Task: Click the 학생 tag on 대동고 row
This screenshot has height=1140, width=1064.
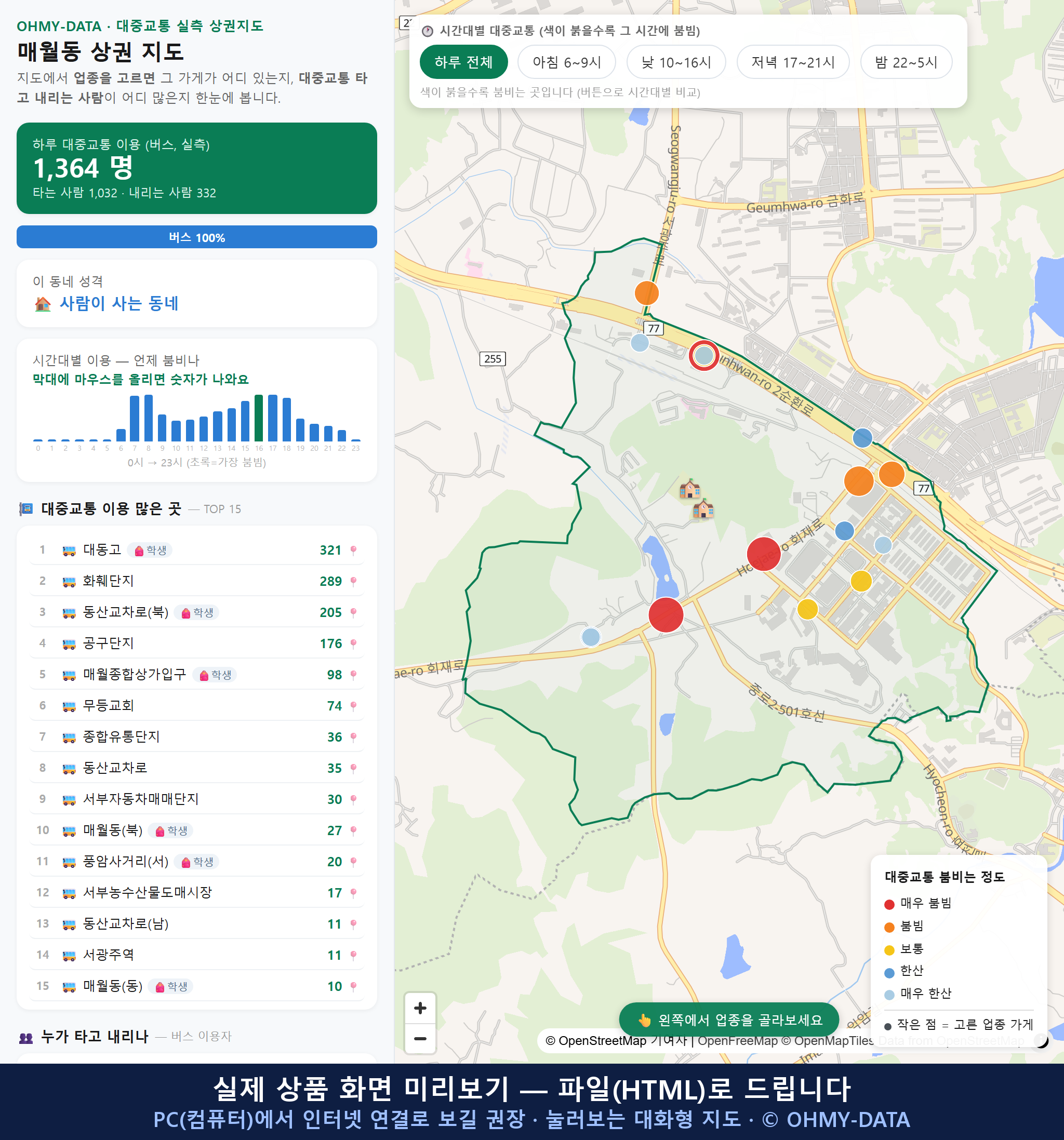Action: coord(150,550)
